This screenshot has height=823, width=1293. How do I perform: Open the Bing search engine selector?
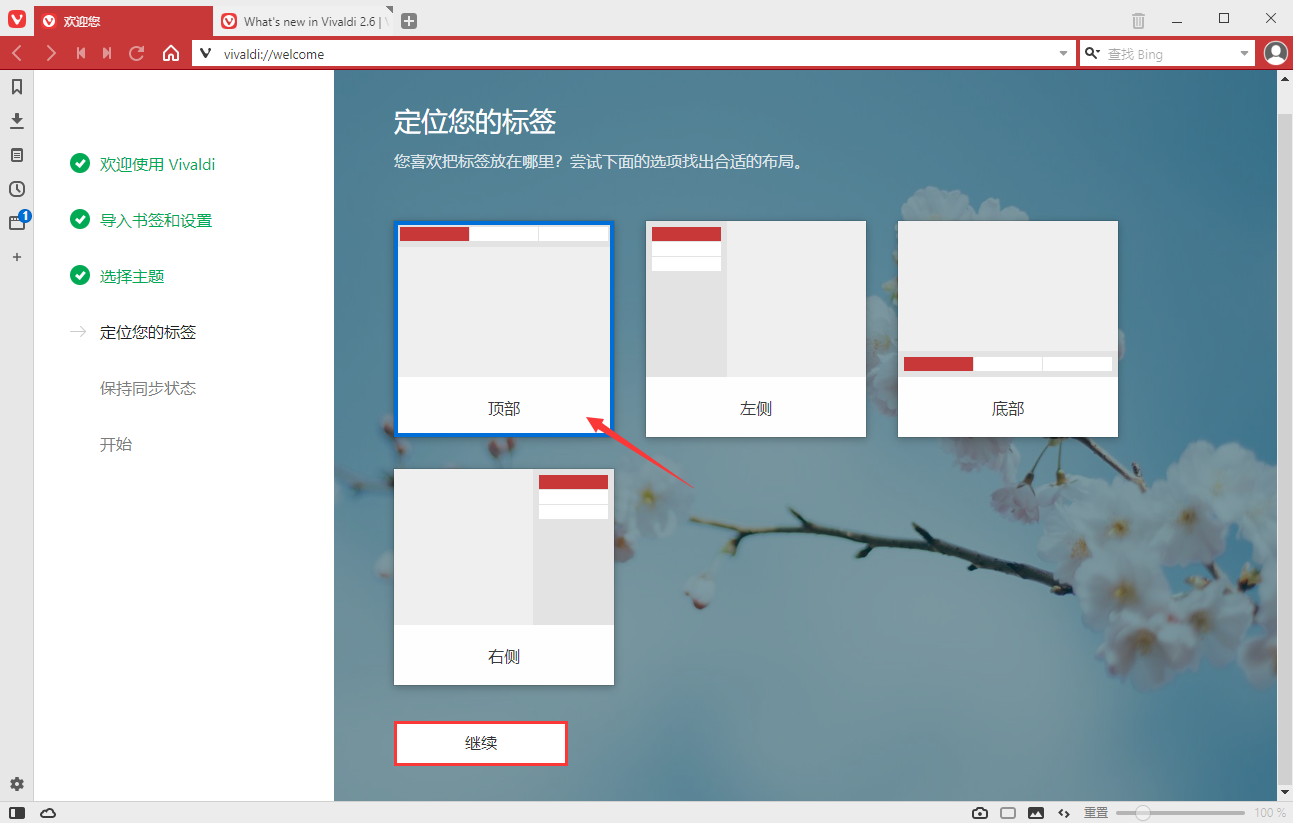click(x=1091, y=53)
